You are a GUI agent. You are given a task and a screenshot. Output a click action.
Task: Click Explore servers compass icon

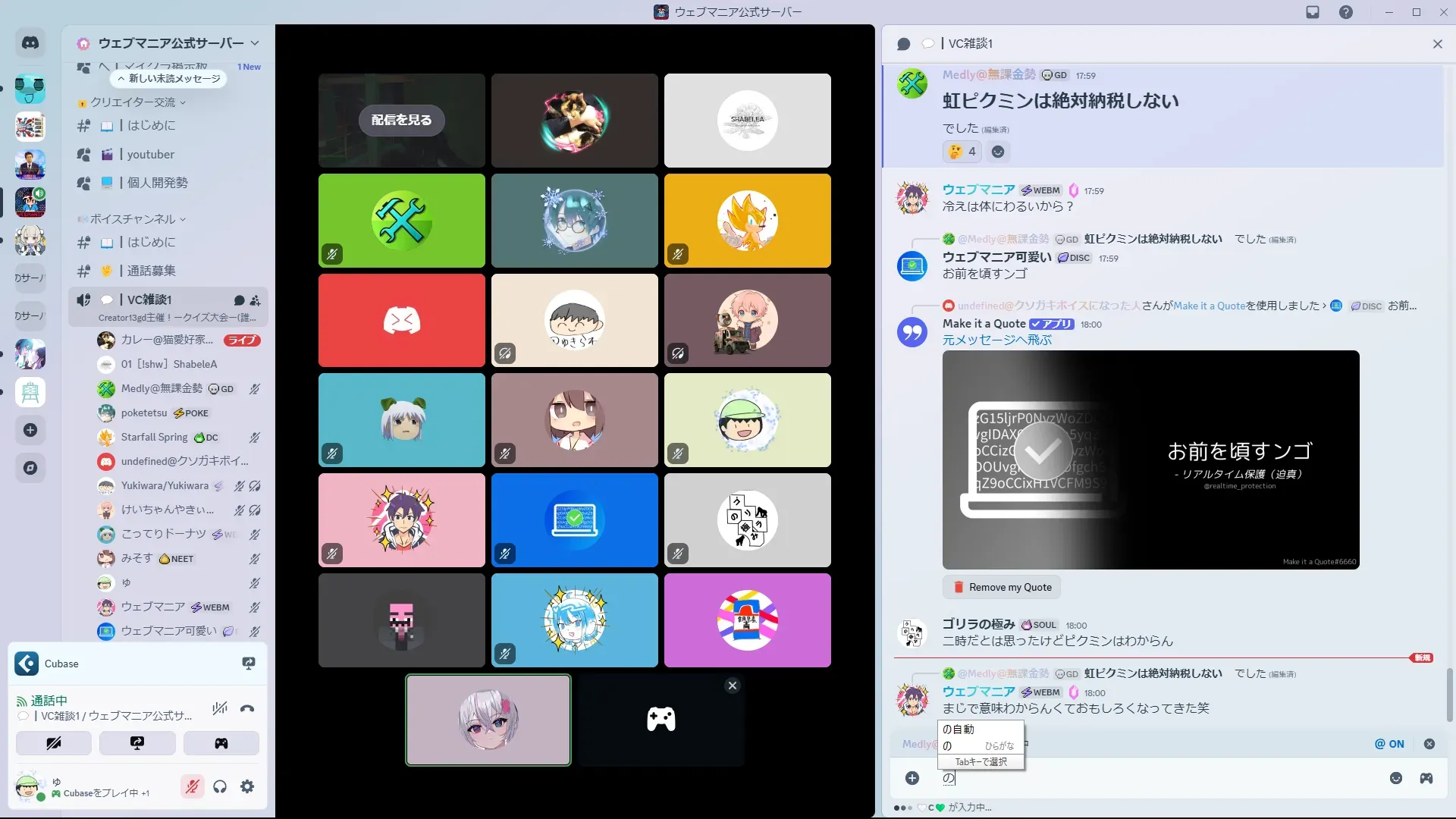(x=30, y=468)
